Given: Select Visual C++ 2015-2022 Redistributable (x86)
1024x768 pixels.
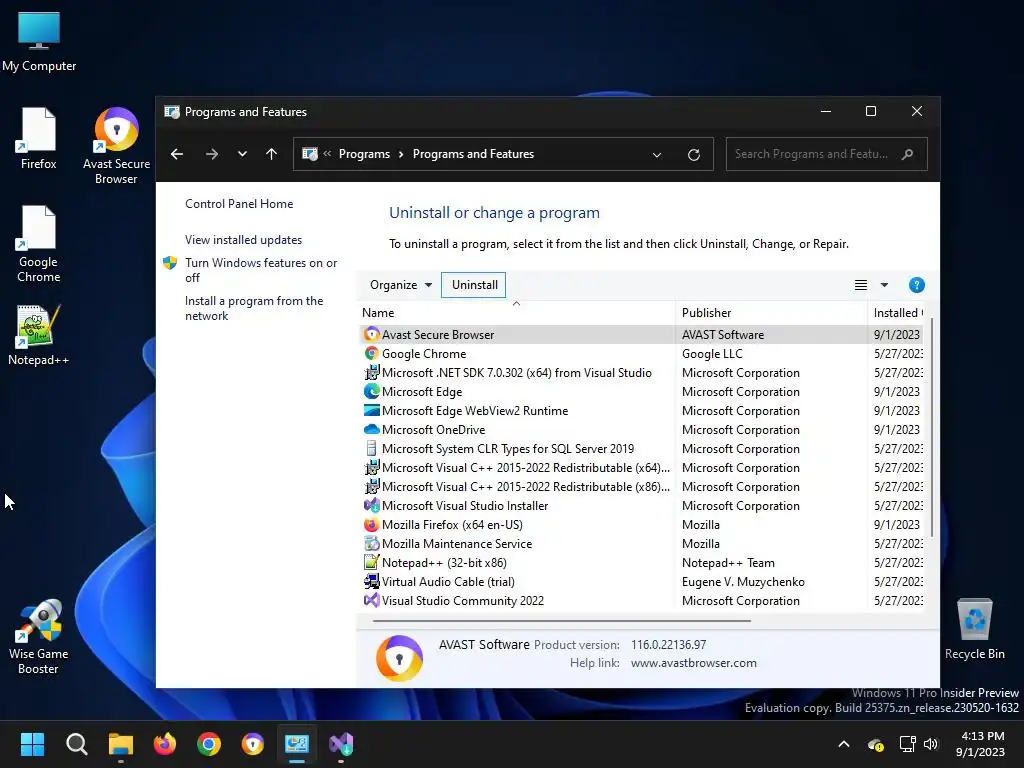Looking at the screenshot, I should (526, 487).
